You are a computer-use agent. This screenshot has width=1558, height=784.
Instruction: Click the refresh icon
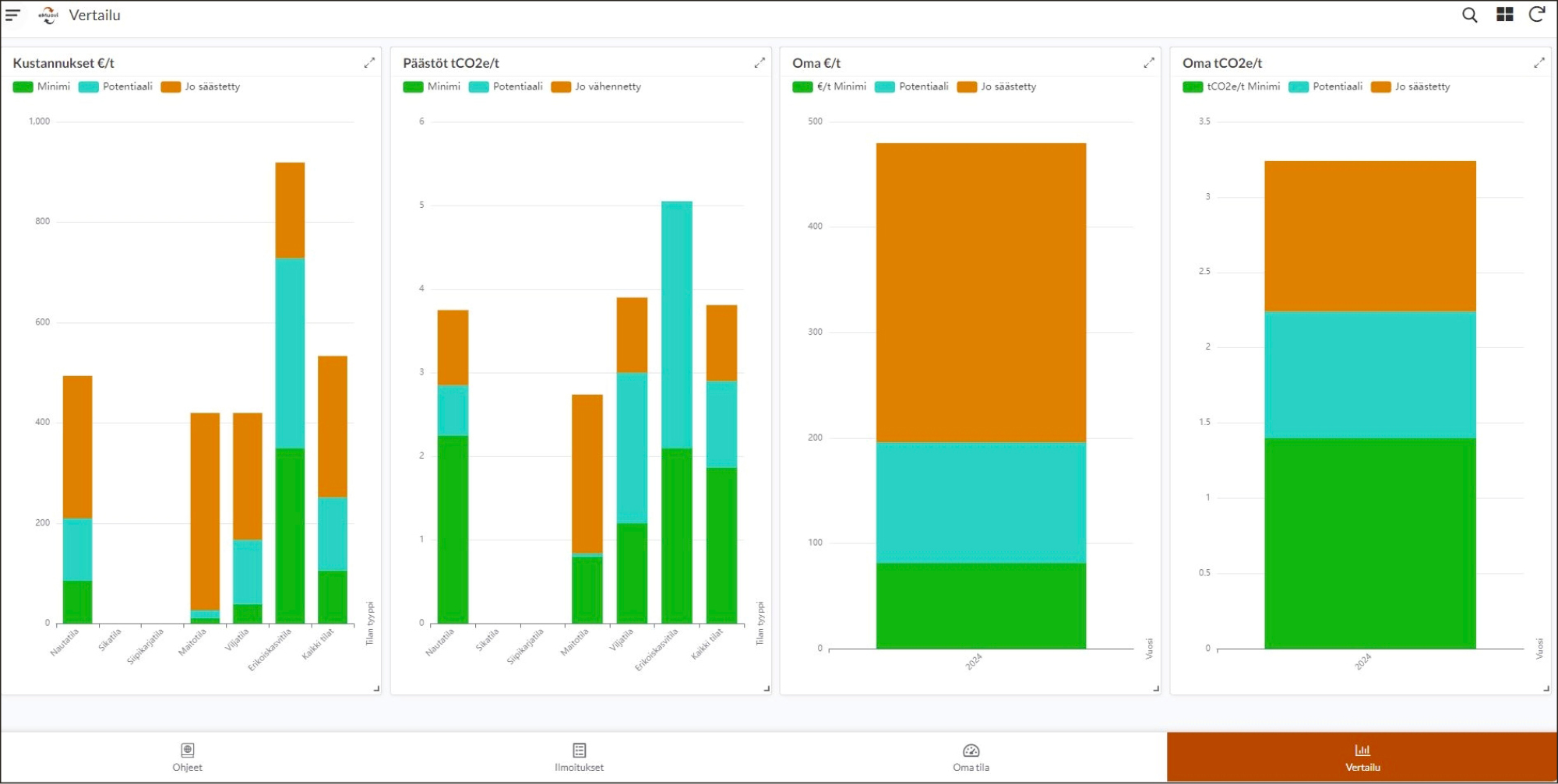1537,15
